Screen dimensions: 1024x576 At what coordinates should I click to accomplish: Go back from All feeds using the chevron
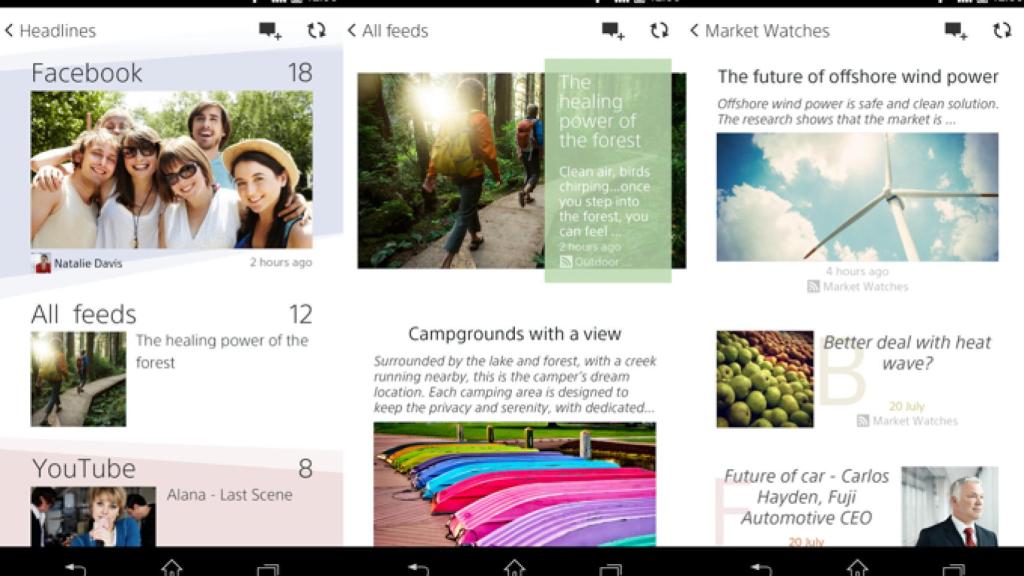click(x=353, y=31)
